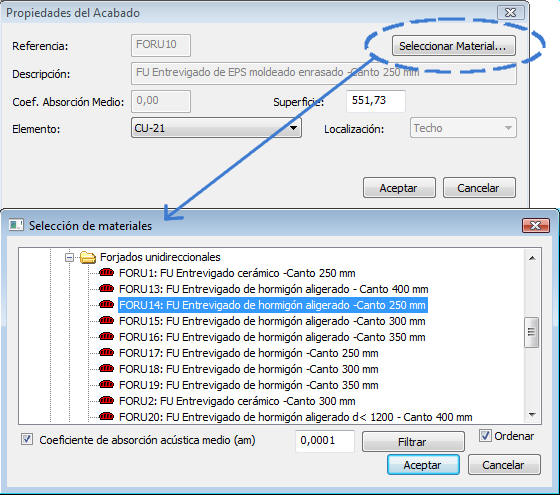560x495 pixels.
Task: Click the Seleccionar Material button
Action: point(454,46)
